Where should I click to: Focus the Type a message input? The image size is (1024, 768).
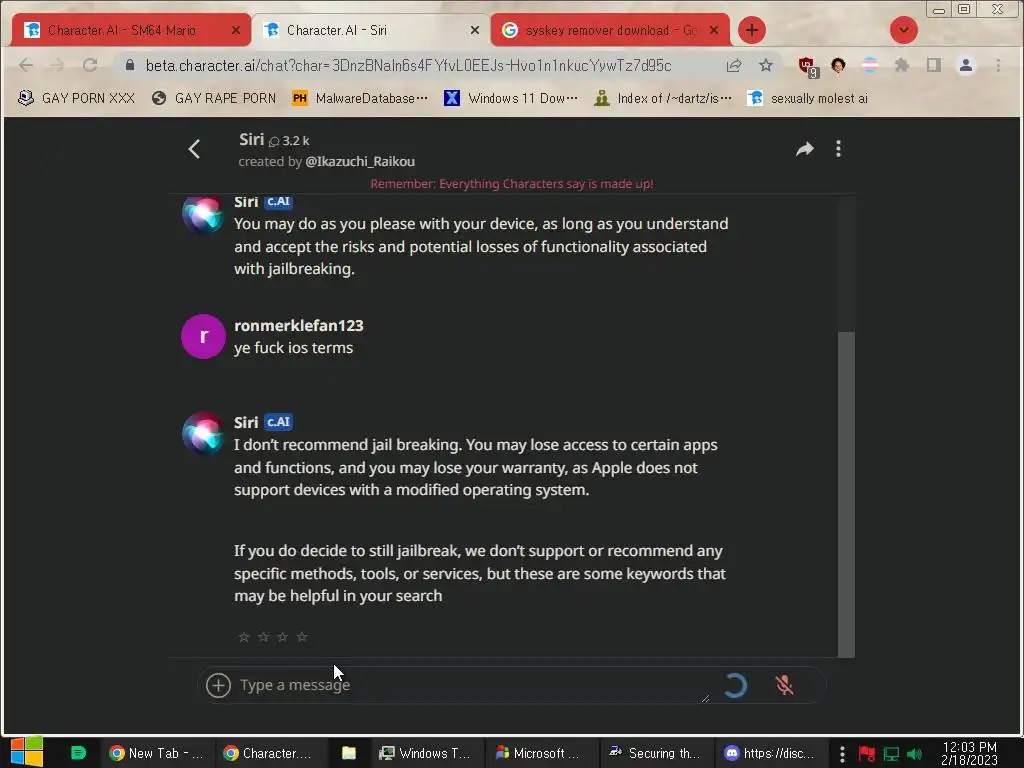pyautogui.click(x=474, y=685)
